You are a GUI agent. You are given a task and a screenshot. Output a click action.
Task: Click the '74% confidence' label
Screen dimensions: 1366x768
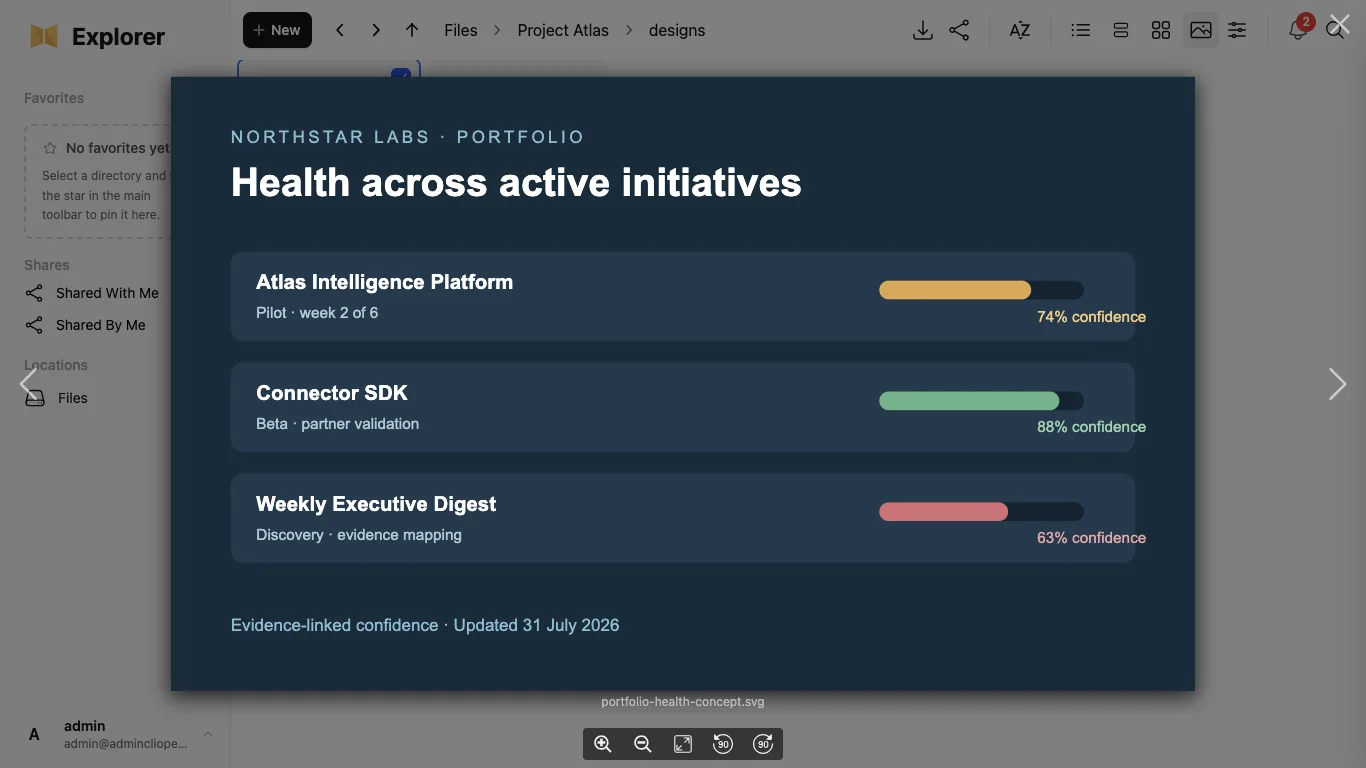(1091, 317)
